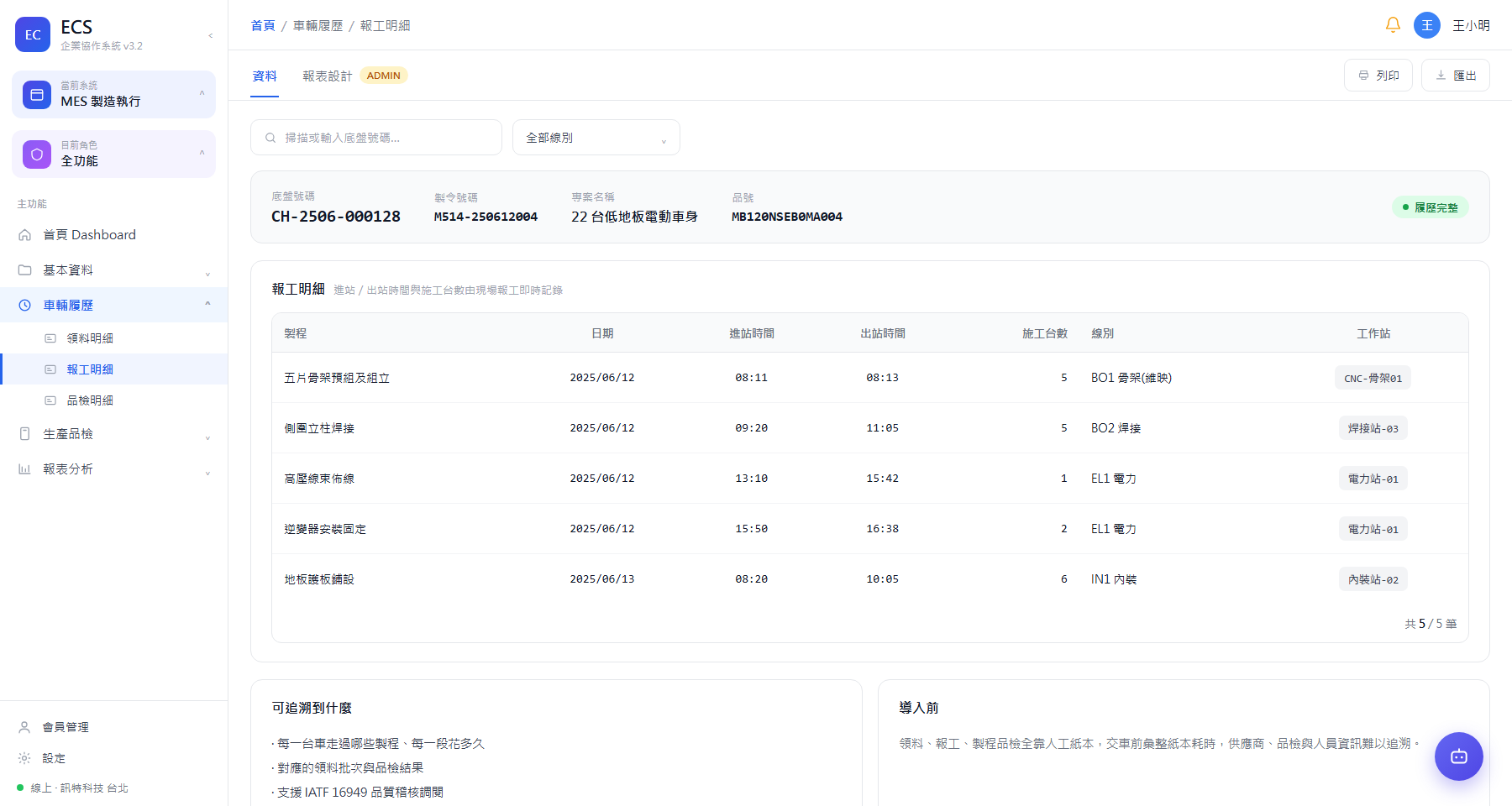Click the home icon beside 首頁 Dashboard
The image size is (1512, 806).
(25, 235)
